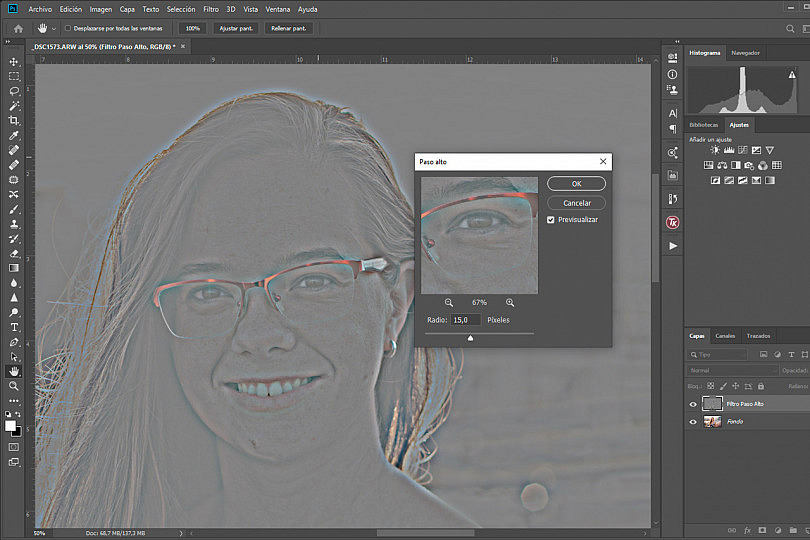
Task: Click the Paso alto zoom in magnifier
Action: [510, 302]
